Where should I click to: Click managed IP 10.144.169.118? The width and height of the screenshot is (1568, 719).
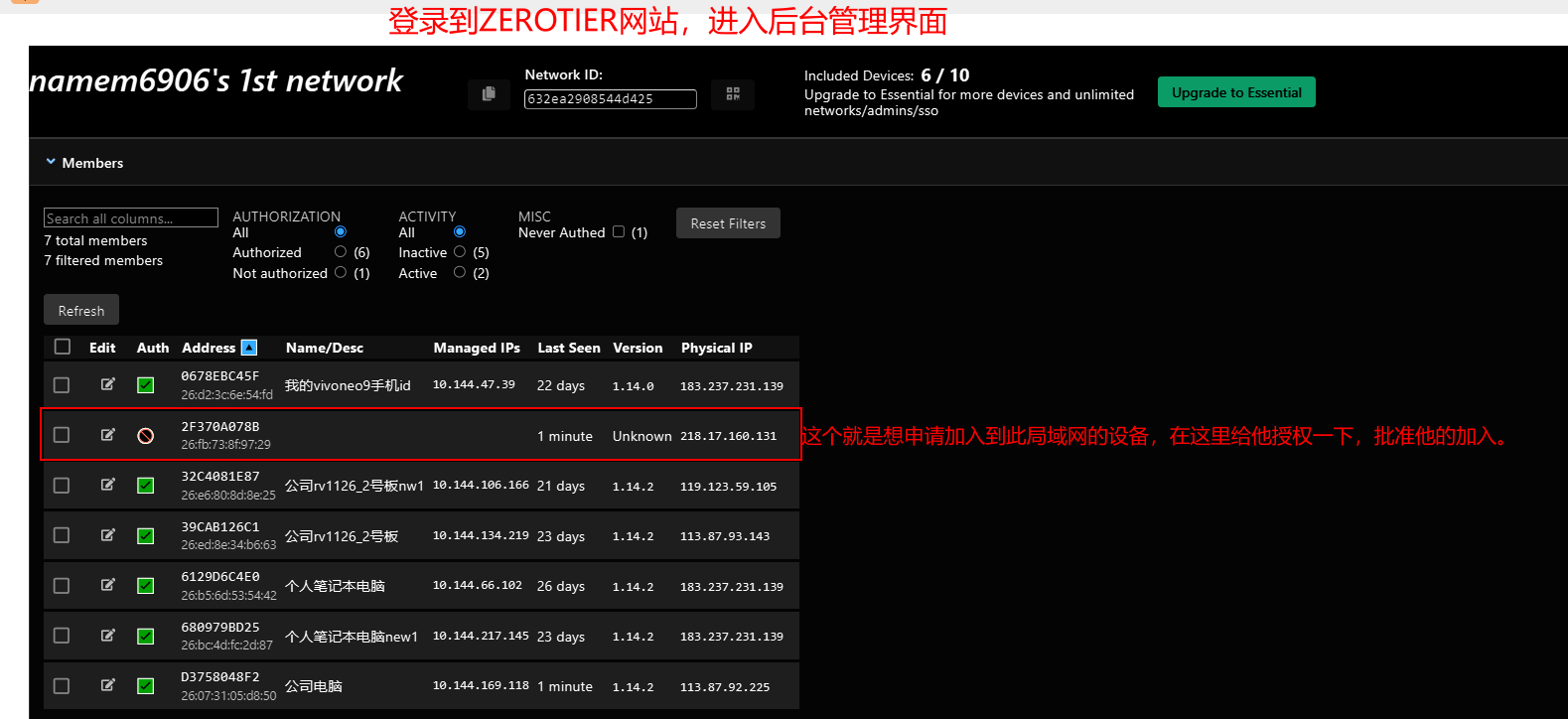(x=481, y=685)
